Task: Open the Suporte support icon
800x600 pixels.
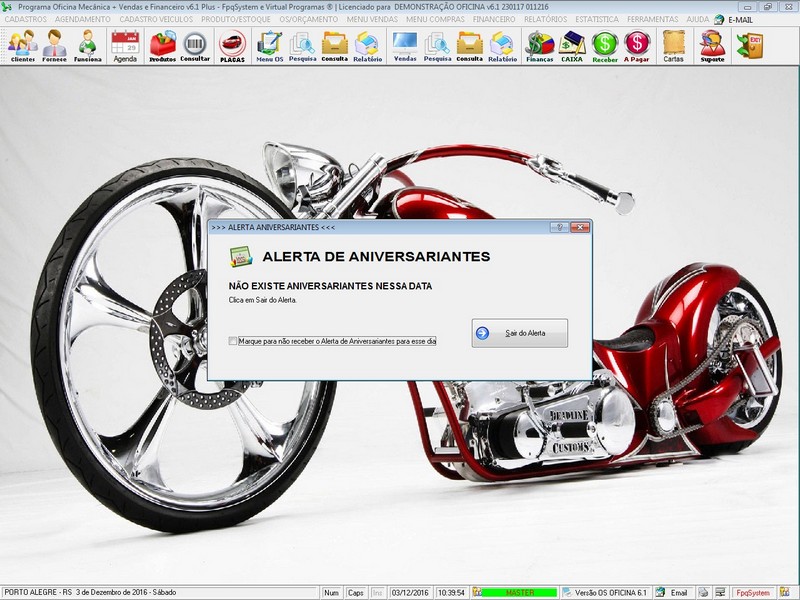Action: coord(712,46)
